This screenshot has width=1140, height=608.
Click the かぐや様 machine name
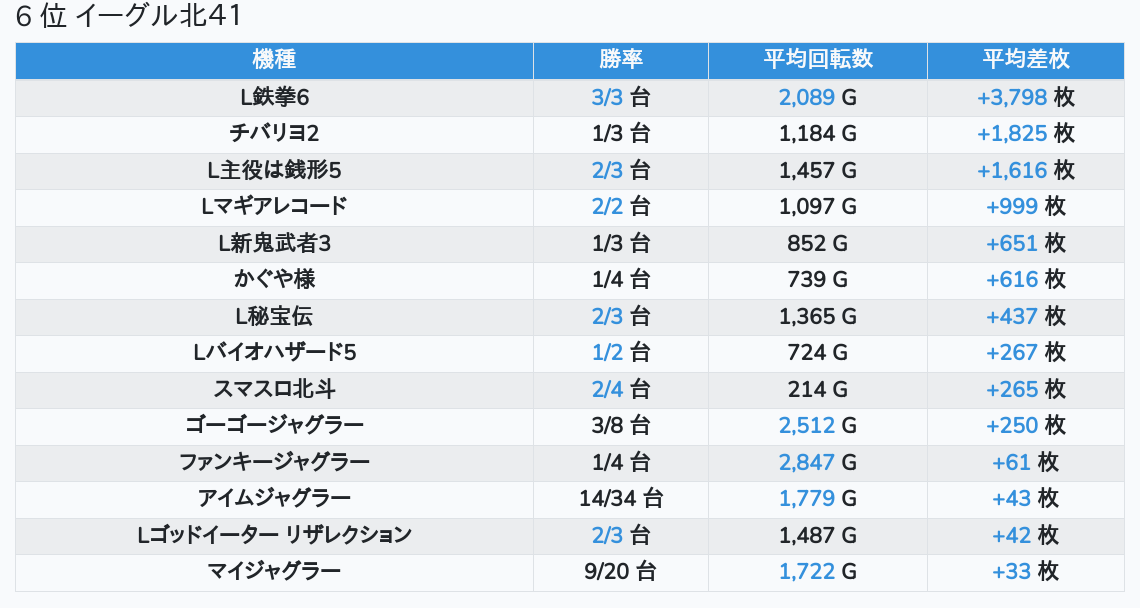(x=274, y=279)
